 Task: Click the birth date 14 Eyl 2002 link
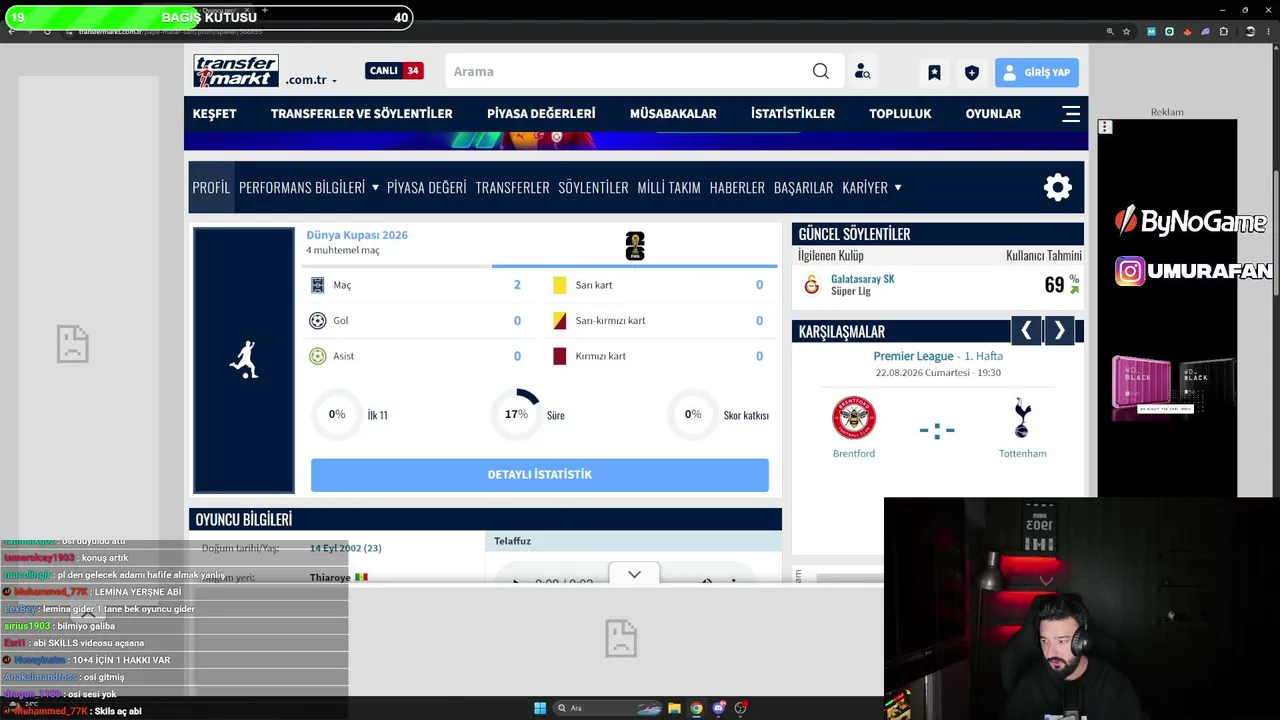(346, 548)
